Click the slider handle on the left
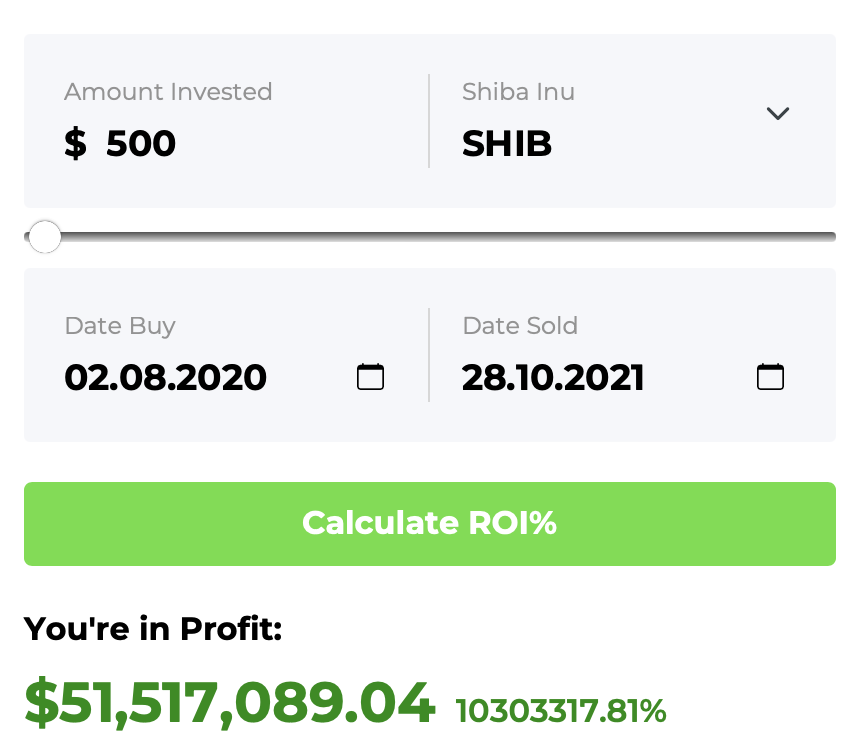The width and height of the screenshot is (864, 754). click(x=44, y=237)
